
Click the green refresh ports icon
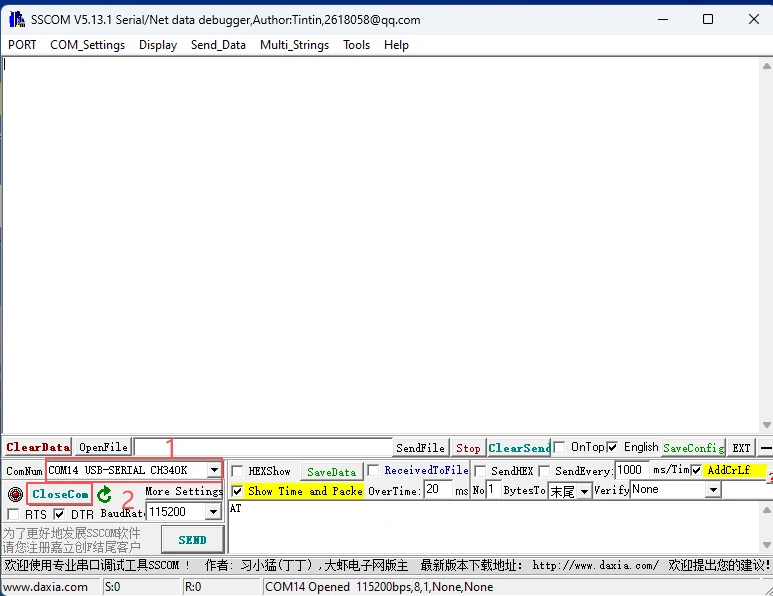[105, 494]
